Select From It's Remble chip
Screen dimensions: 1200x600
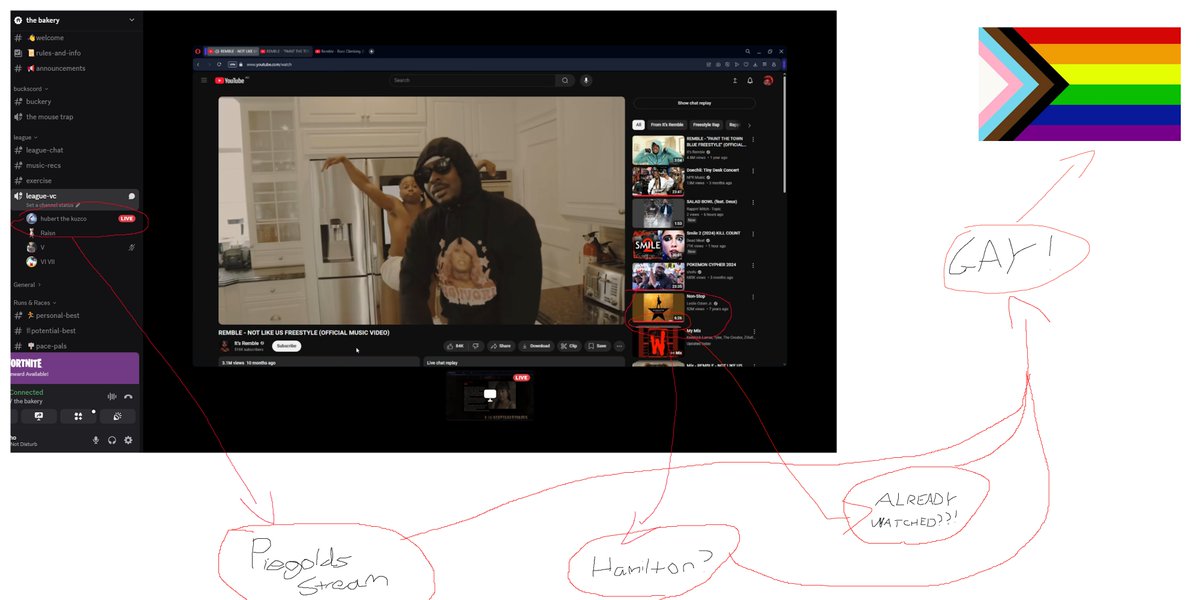point(667,125)
